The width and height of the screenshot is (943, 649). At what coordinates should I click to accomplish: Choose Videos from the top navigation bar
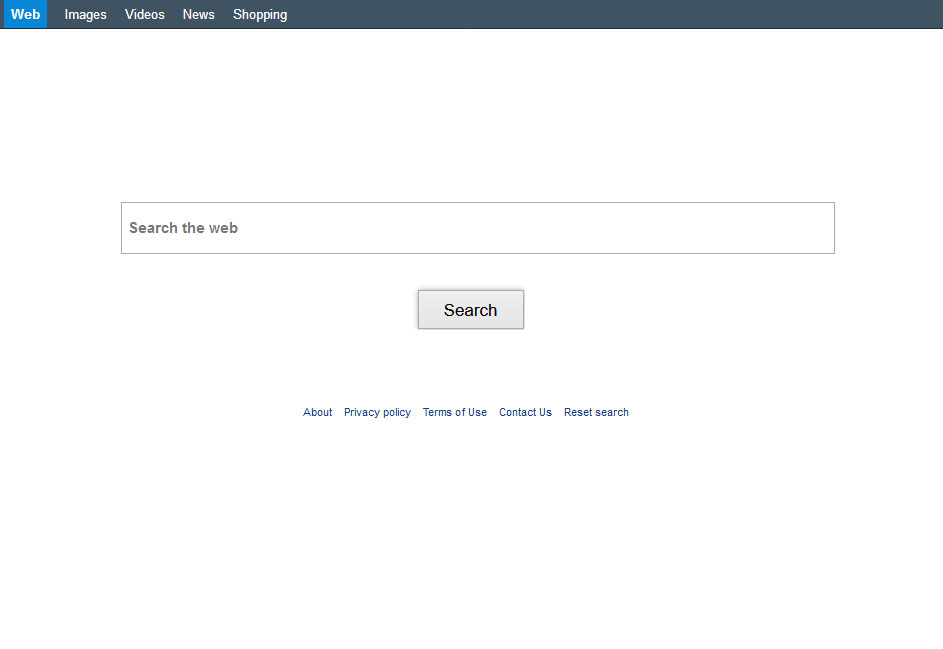pos(144,14)
